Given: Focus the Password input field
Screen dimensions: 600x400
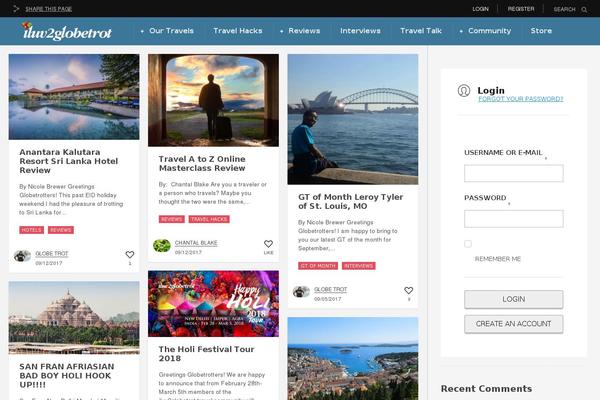Looking at the screenshot, I should tap(514, 219).
